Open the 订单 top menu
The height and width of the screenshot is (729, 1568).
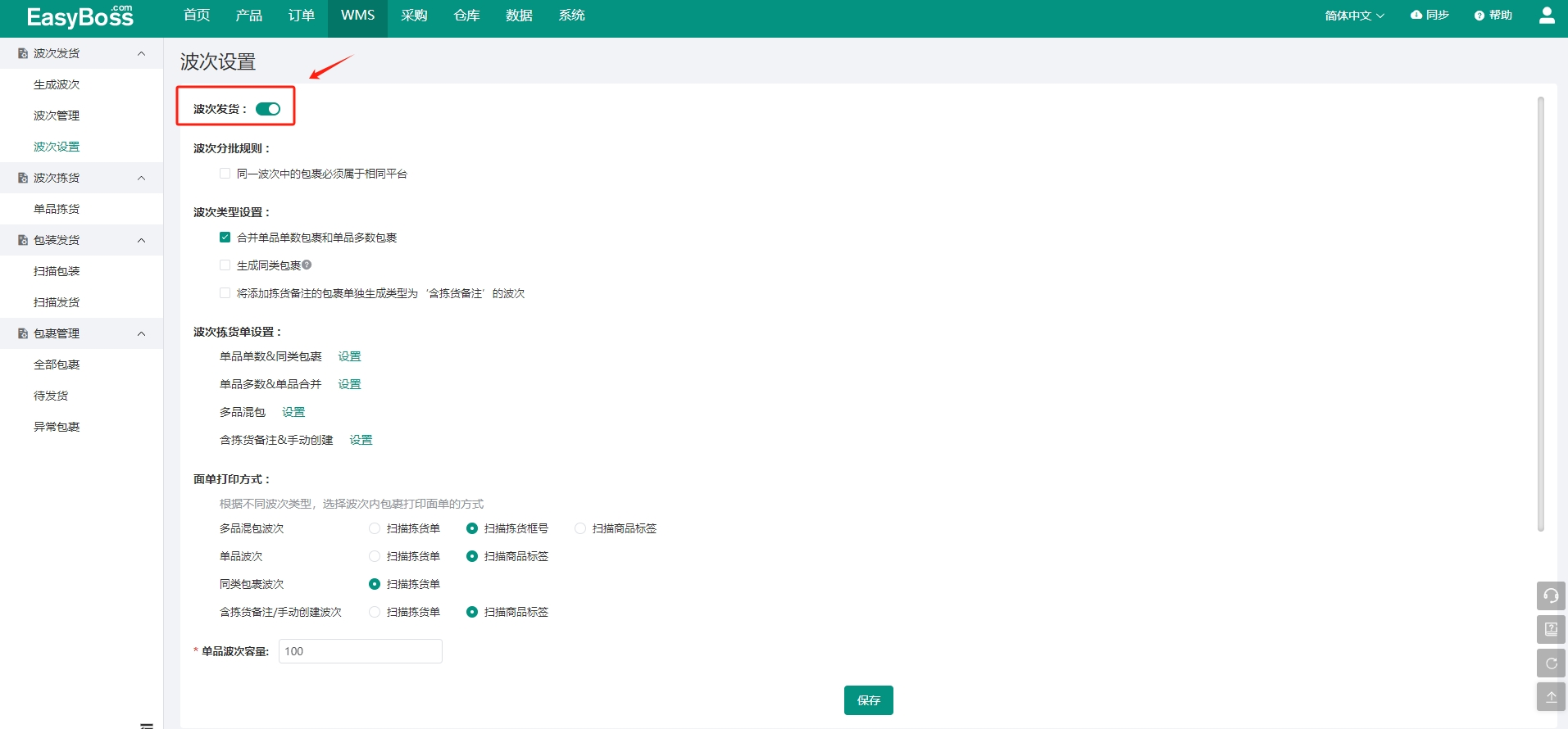point(302,16)
